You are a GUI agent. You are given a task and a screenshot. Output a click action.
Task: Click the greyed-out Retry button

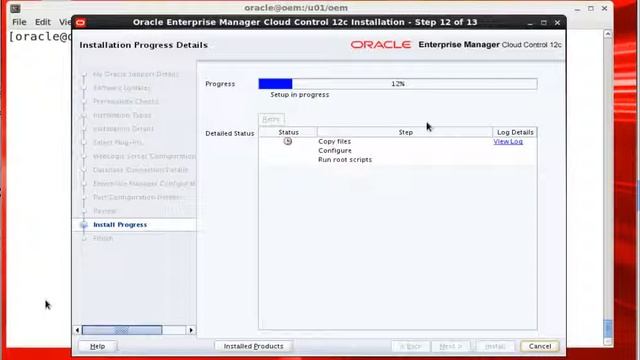click(271, 119)
